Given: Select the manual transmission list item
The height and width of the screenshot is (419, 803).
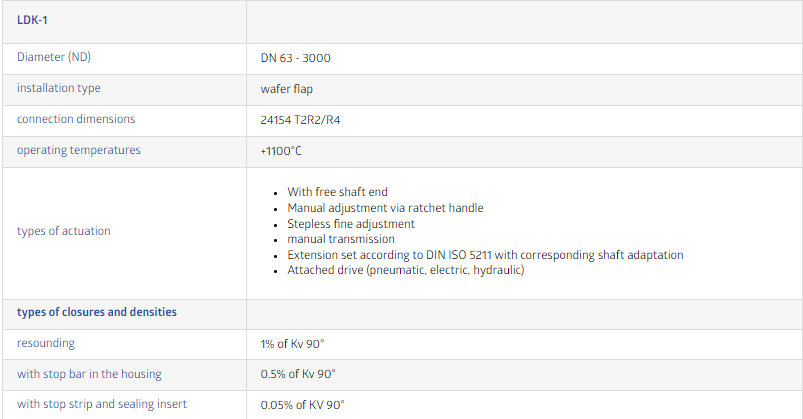Looking at the screenshot, I should coord(341,239).
